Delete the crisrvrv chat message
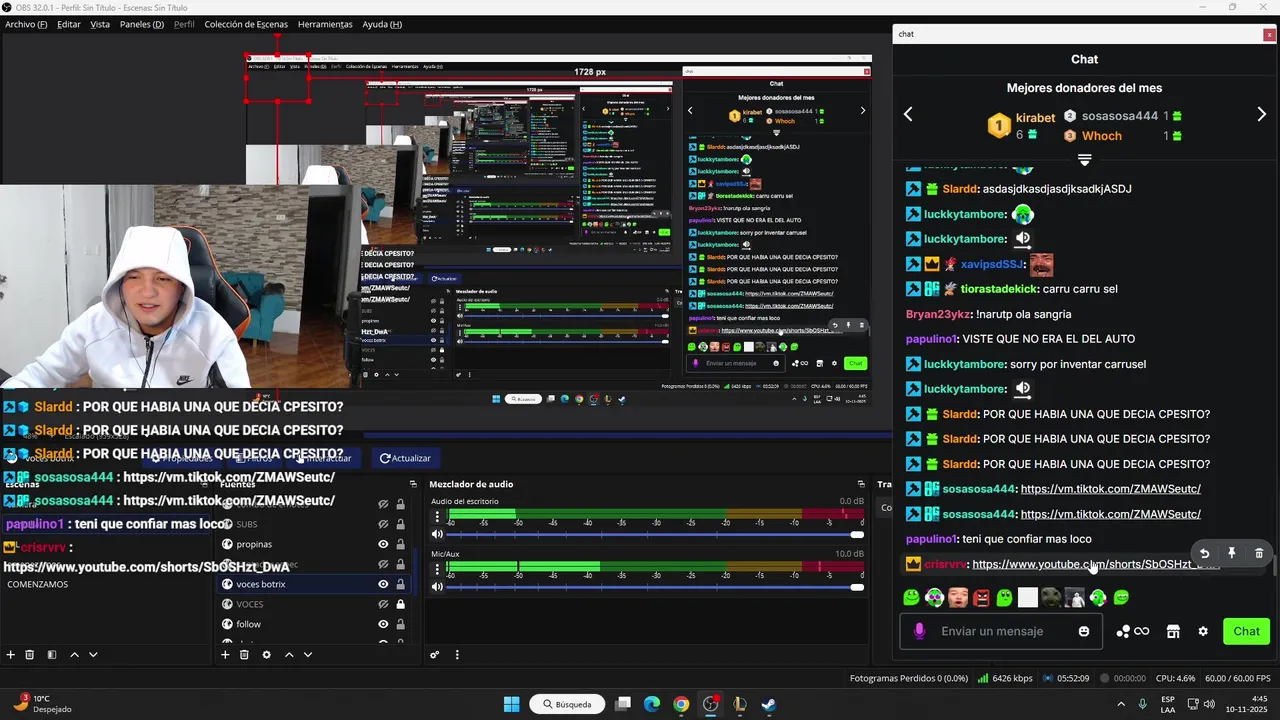The height and width of the screenshot is (720, 1280). coord(1259,553)
